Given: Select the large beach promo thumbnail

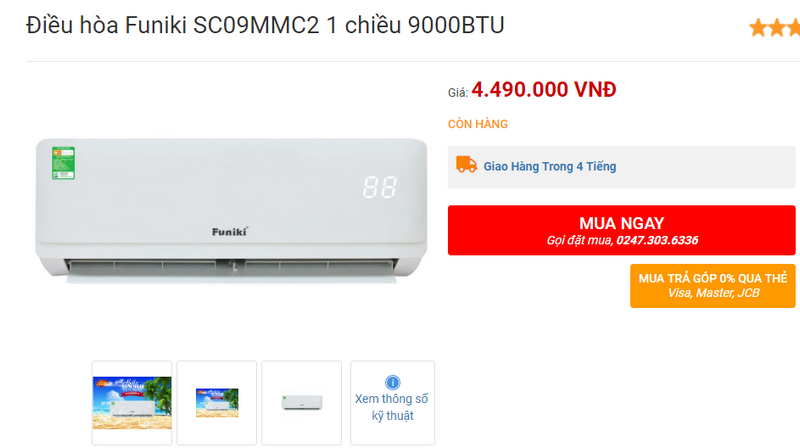Looking at the screenshot, I should (x=132, y=403).
